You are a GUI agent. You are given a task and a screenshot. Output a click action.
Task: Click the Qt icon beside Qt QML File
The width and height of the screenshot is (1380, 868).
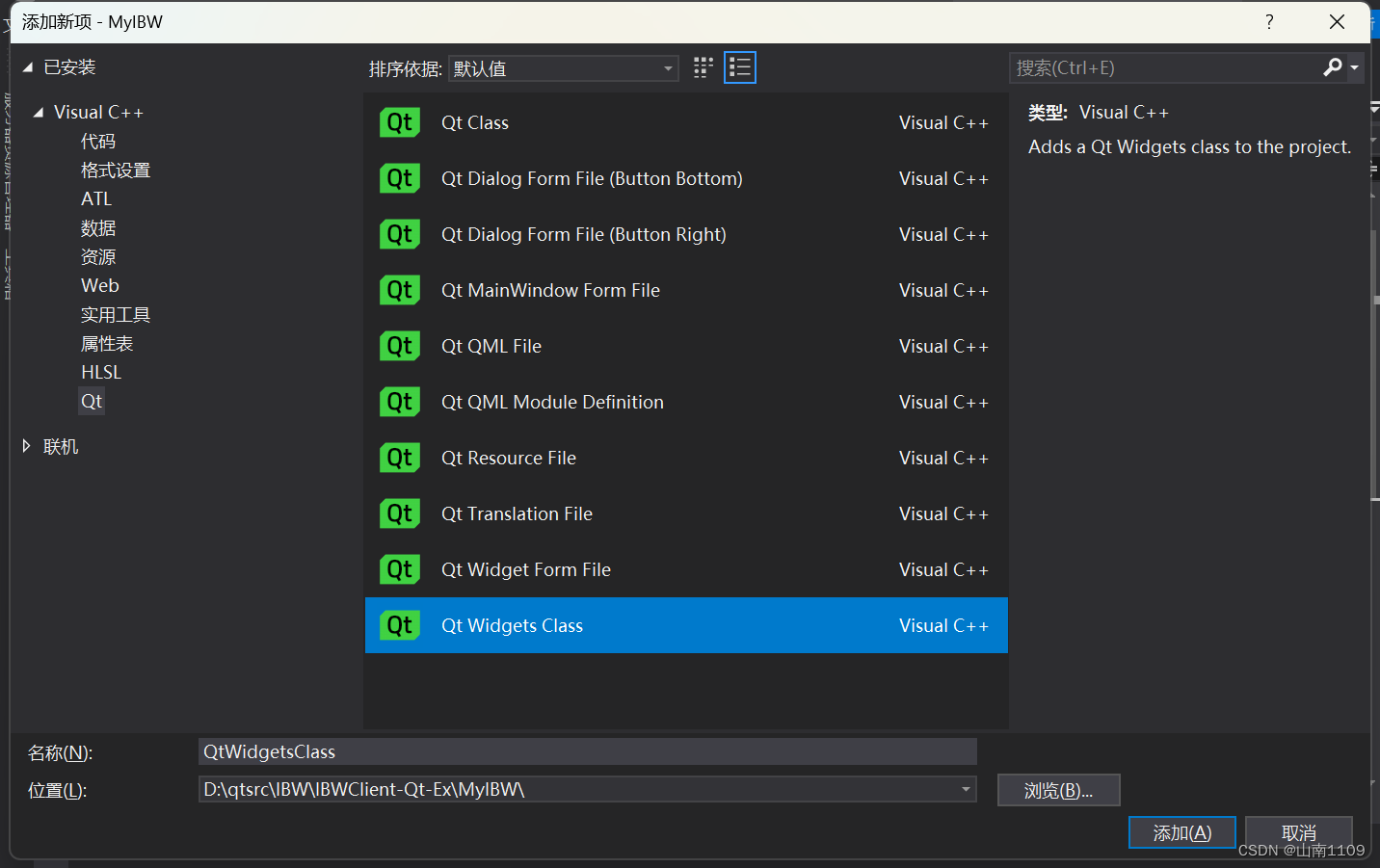click(x=400, y=346)
